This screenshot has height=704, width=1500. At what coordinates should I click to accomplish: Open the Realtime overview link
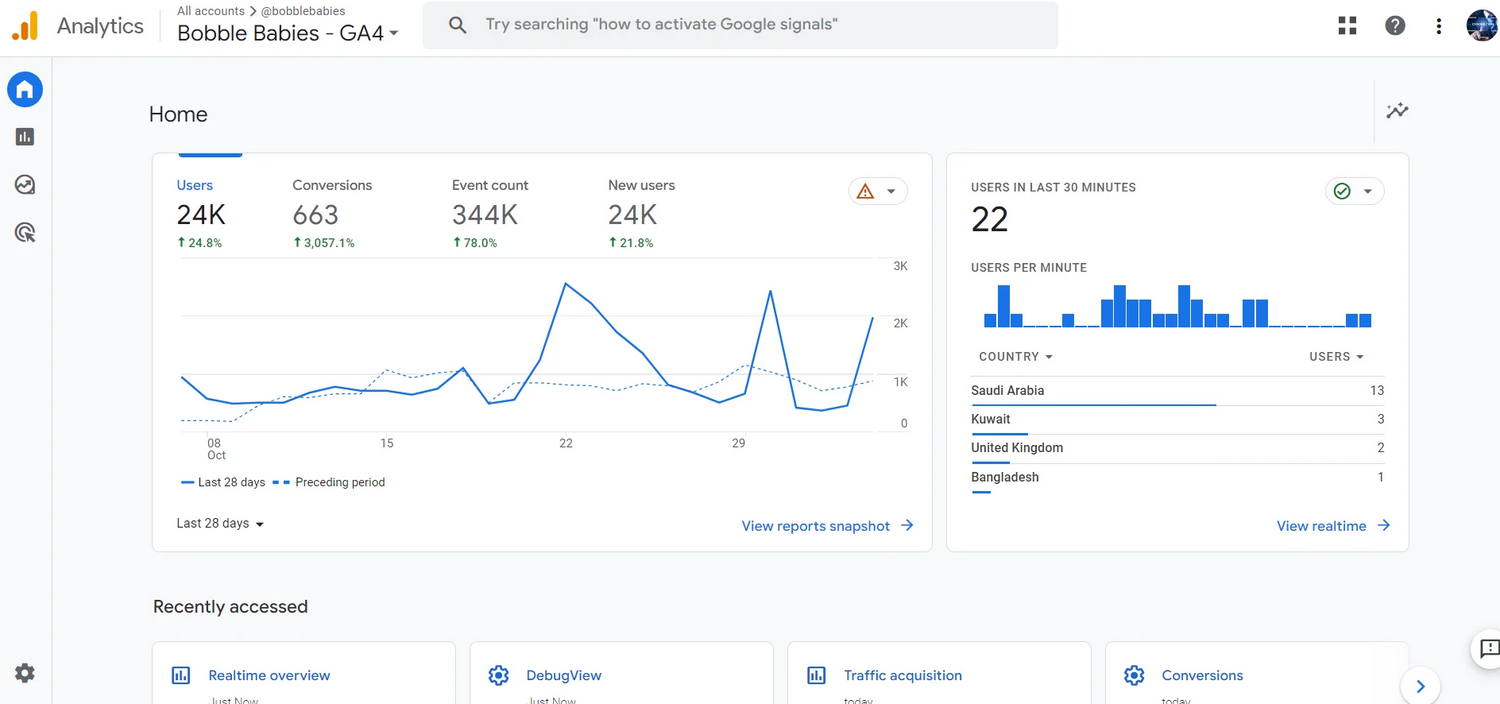[269, 676]
